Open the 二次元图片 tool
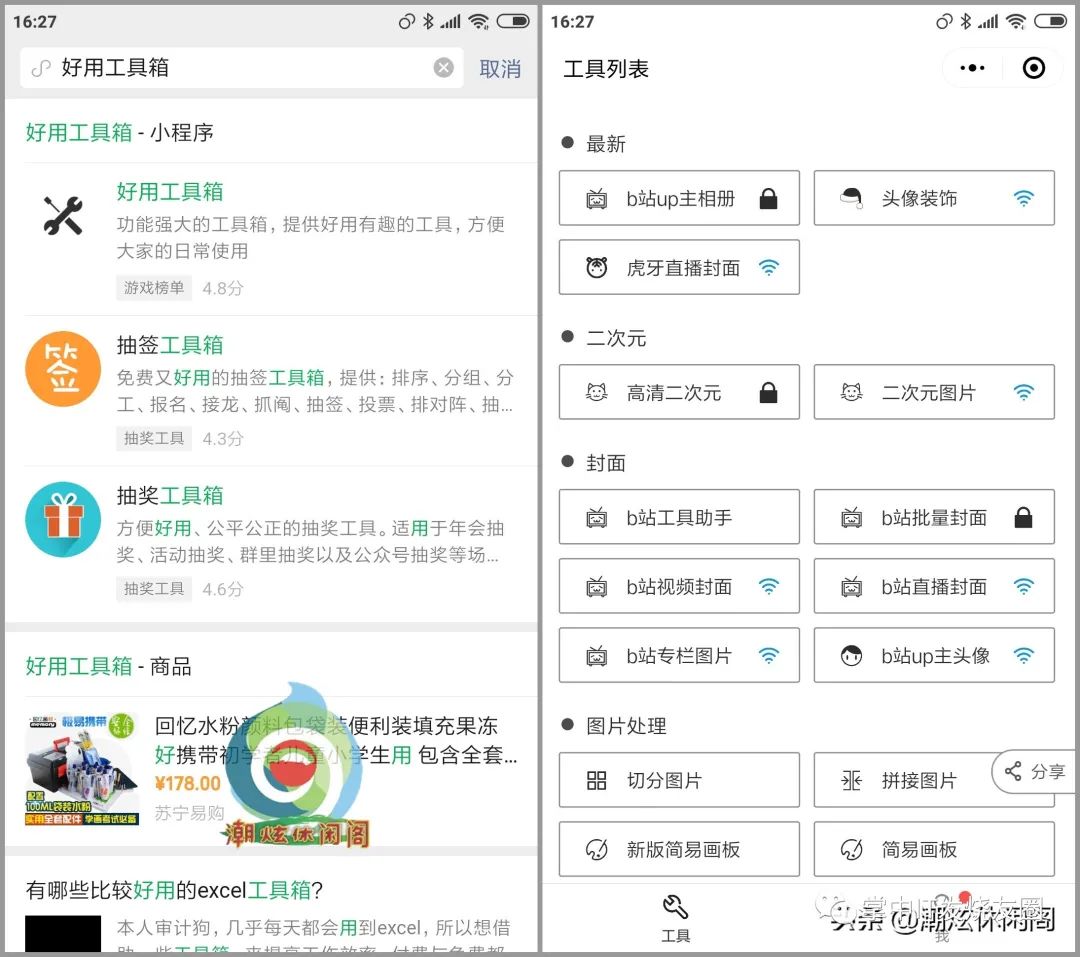This screenshot has height=957, width=1080. pyautogui.click(x=934, y=392)
